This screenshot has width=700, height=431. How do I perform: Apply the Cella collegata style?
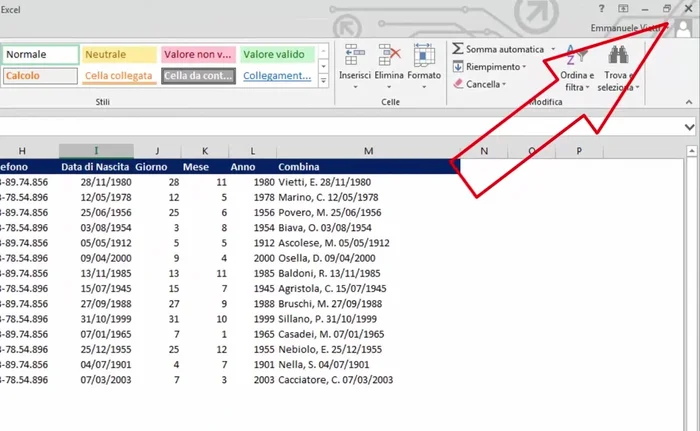[119, 76]
